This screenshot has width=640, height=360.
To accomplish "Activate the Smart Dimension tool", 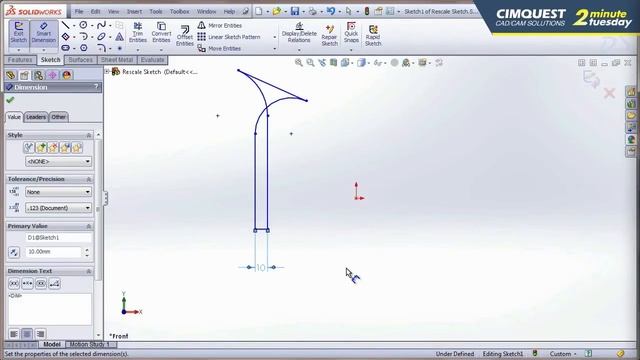I will coord(44,34).
